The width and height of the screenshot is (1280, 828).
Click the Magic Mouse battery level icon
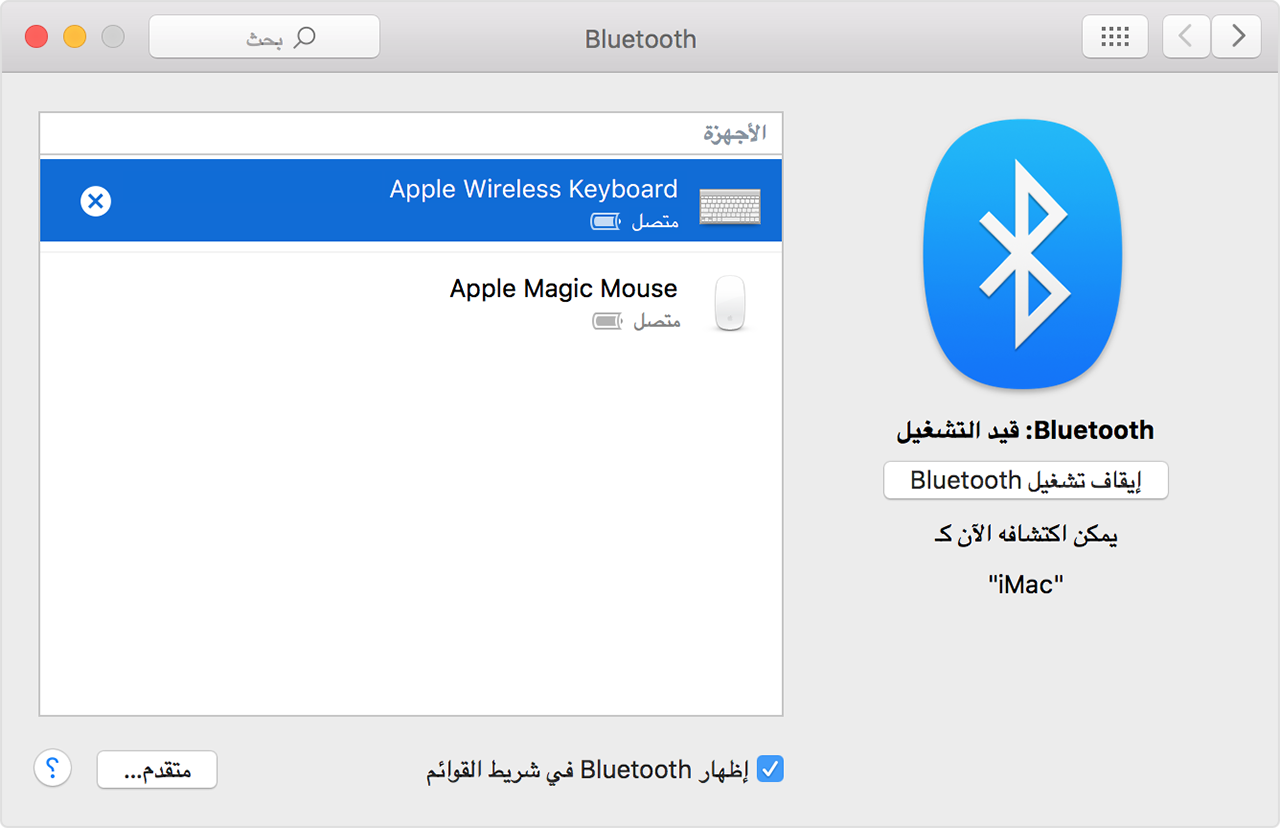point(608,322)
